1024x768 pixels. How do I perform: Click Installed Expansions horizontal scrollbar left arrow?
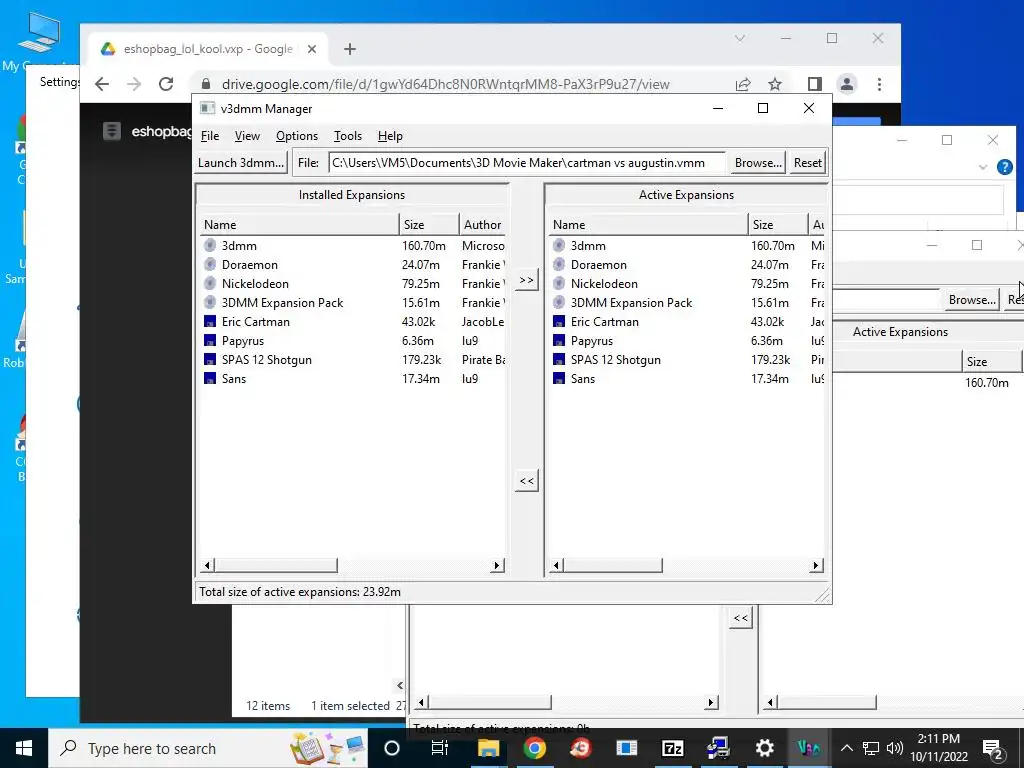pyautogui.click(x=208, y=566)
